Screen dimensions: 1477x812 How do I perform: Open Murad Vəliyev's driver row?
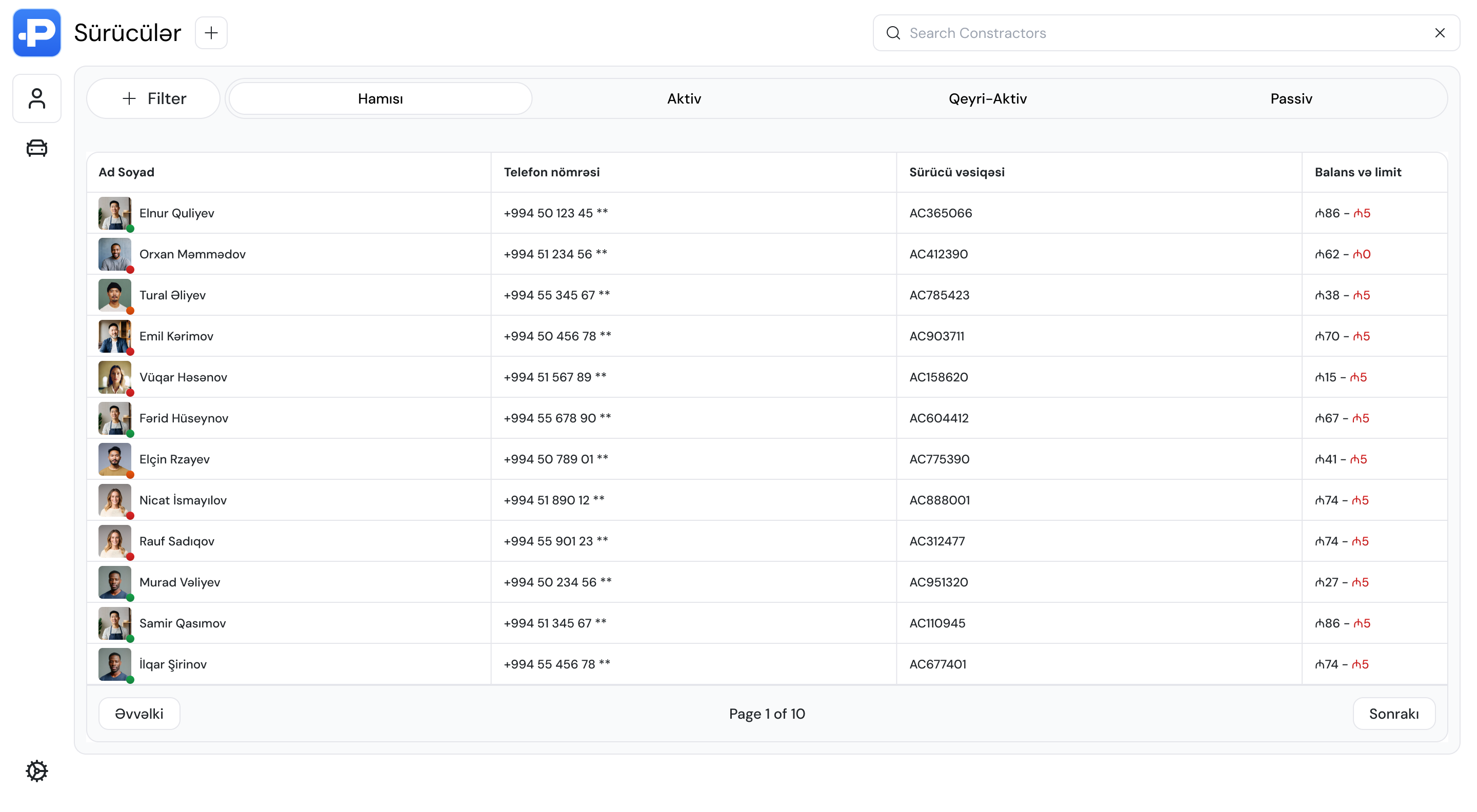[179, 582]
